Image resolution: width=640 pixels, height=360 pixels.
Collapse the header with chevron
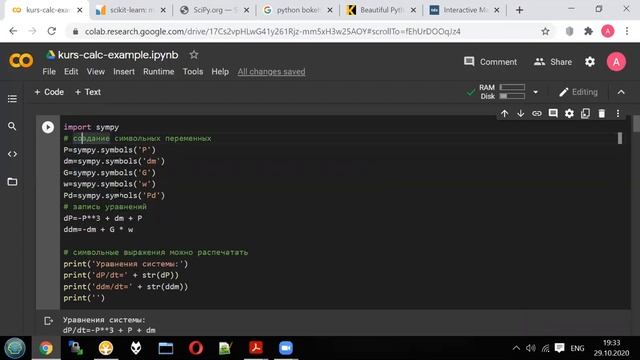pos(621,92)
